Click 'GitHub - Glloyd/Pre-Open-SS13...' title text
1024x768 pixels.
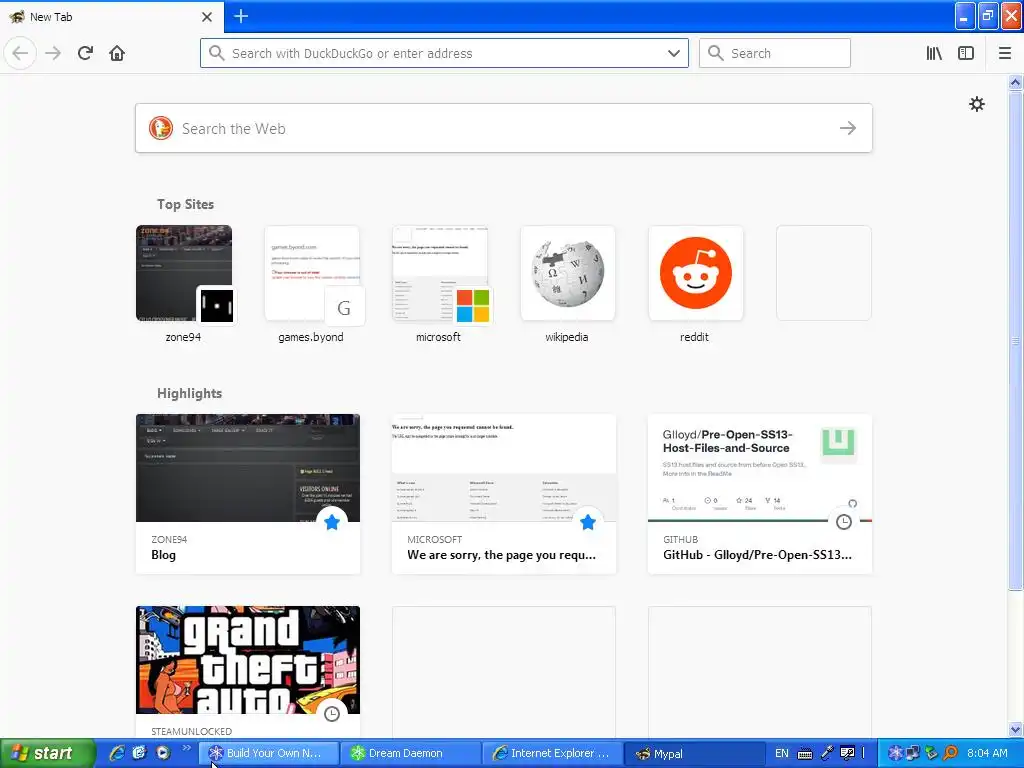(x=758, y=555)
